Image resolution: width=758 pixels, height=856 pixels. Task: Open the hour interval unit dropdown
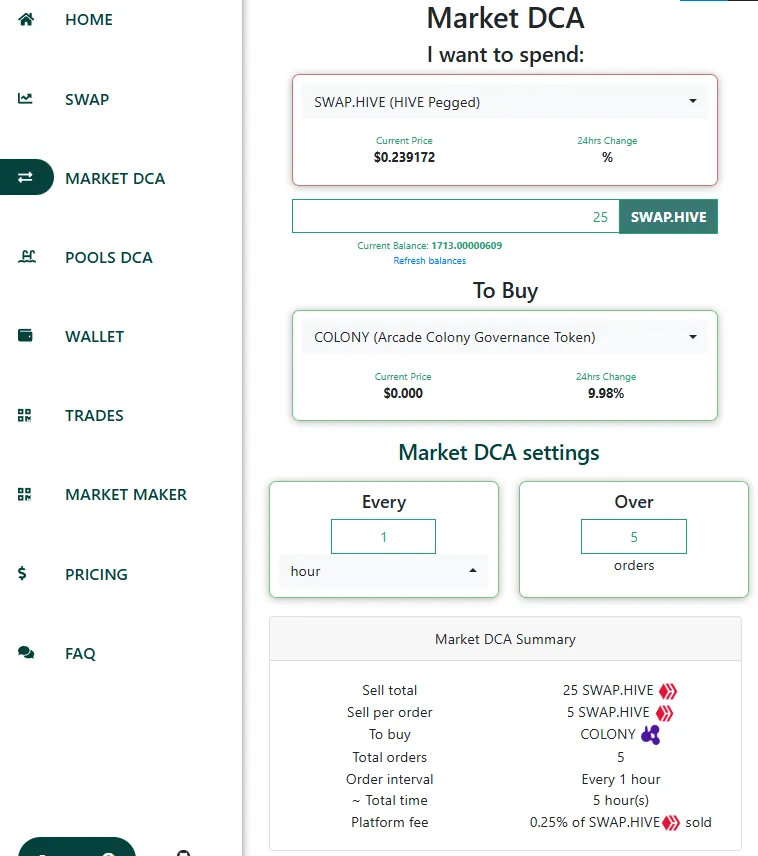tap(383, 571)
